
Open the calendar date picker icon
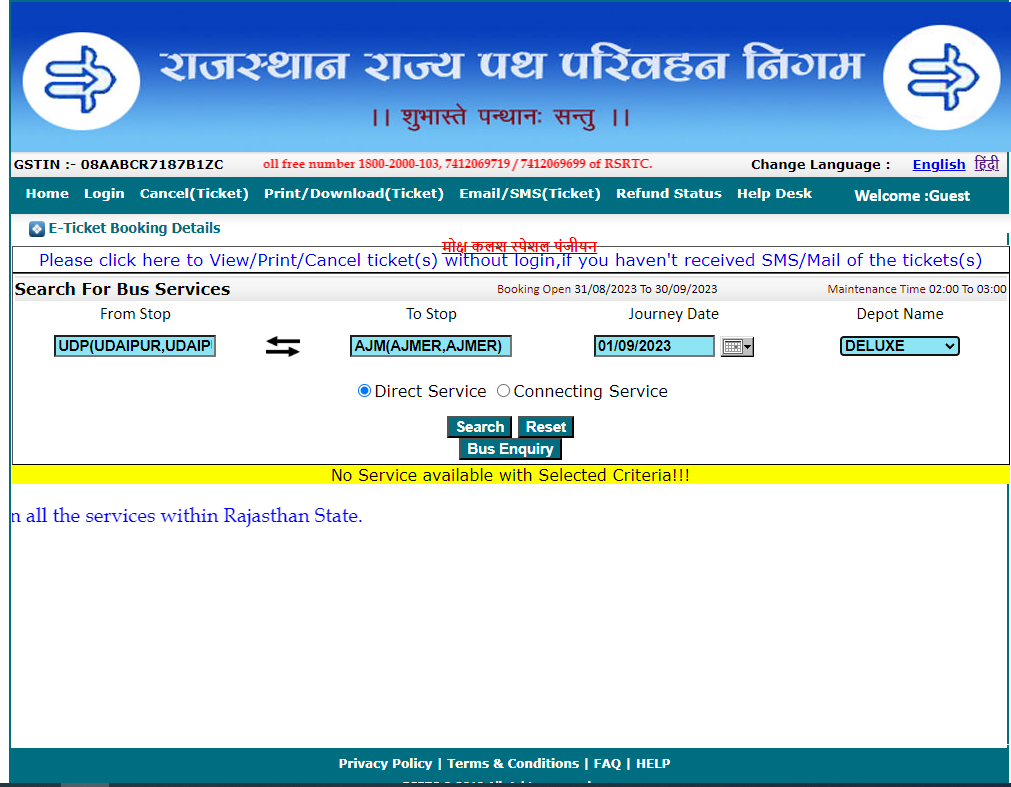tap(736, 347)
